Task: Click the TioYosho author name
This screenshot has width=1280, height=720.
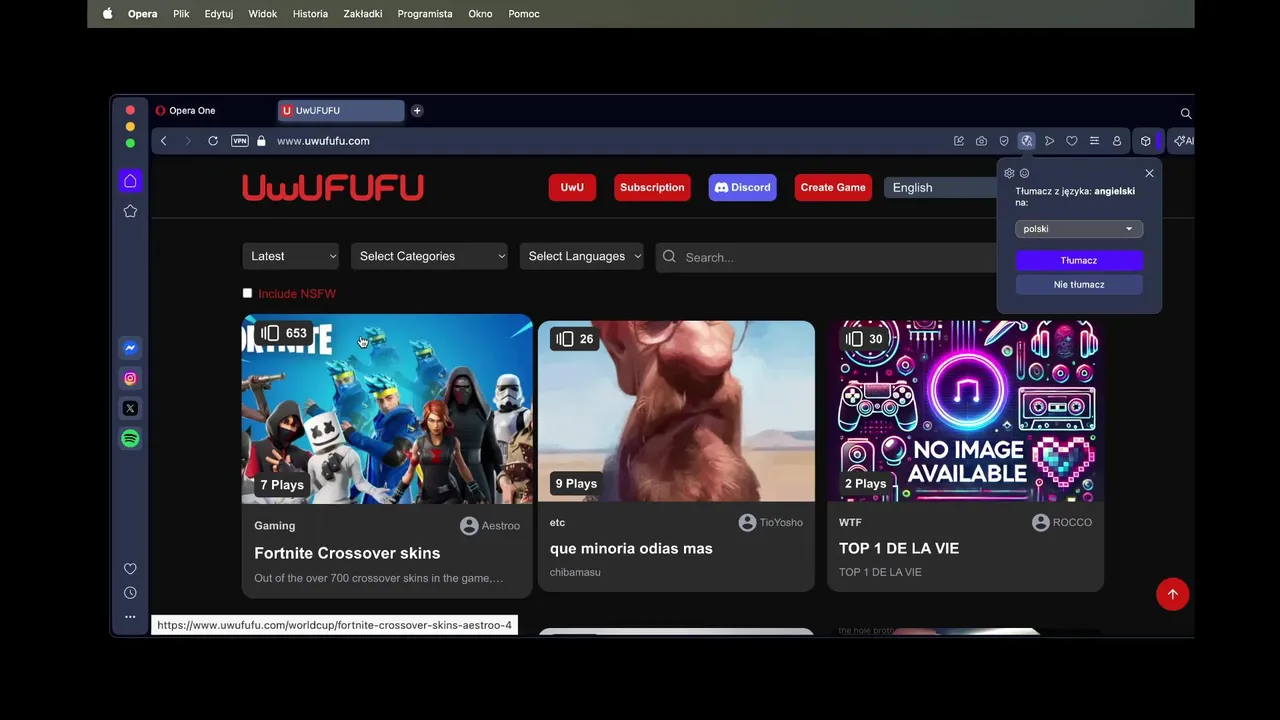Action: 781,522
